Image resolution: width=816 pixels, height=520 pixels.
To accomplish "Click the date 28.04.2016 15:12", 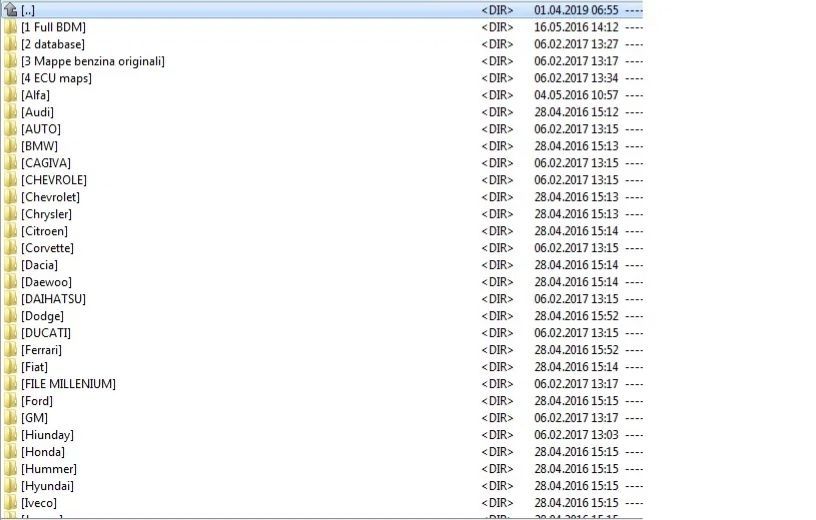I will 576,112.
